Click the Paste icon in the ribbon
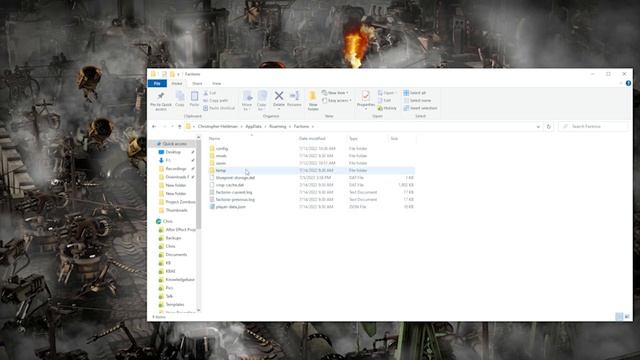 click(194, 96)
